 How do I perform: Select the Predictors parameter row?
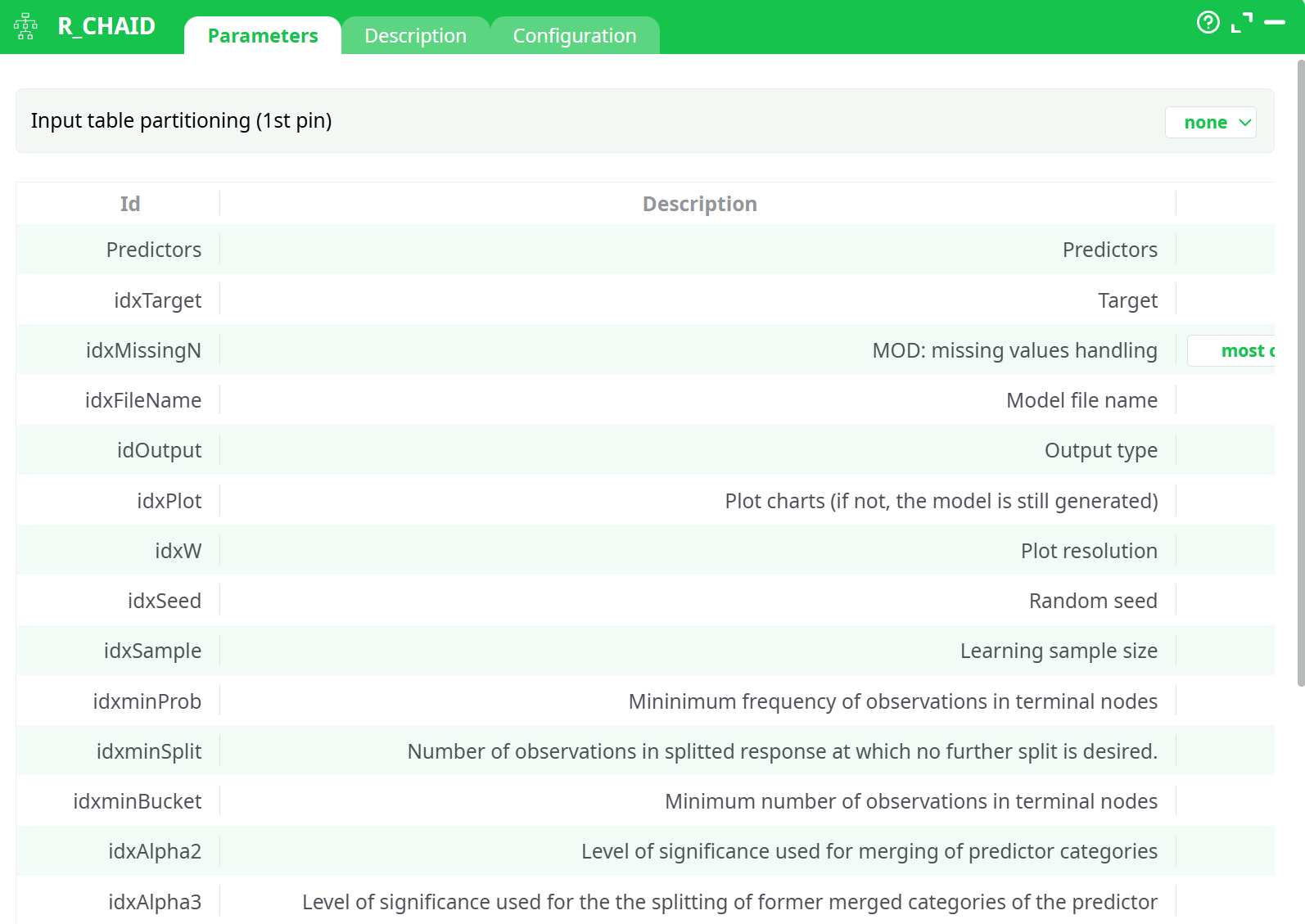click(x=154, y=250)
